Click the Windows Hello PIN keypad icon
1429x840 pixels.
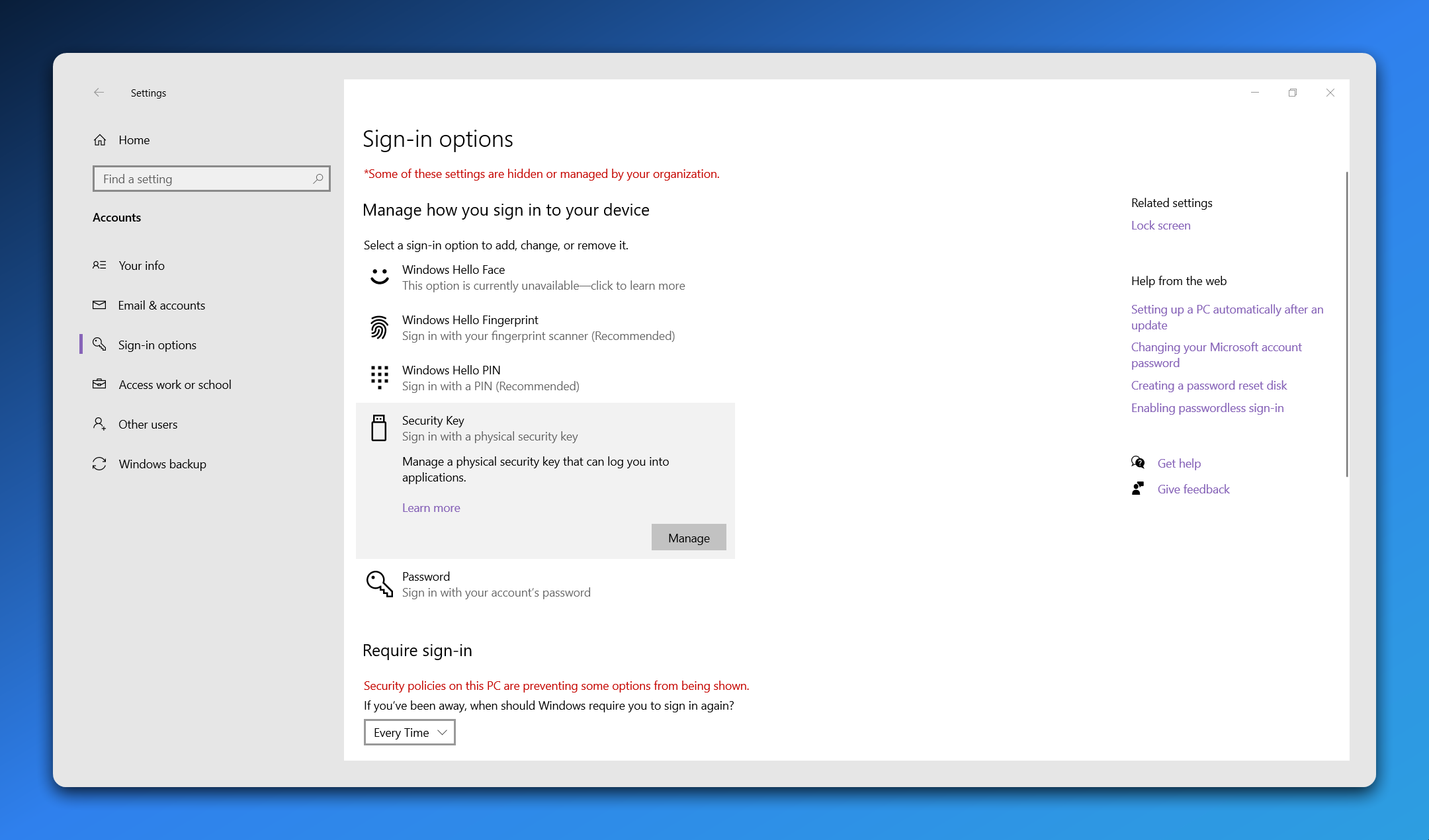(x=379, y=378)
